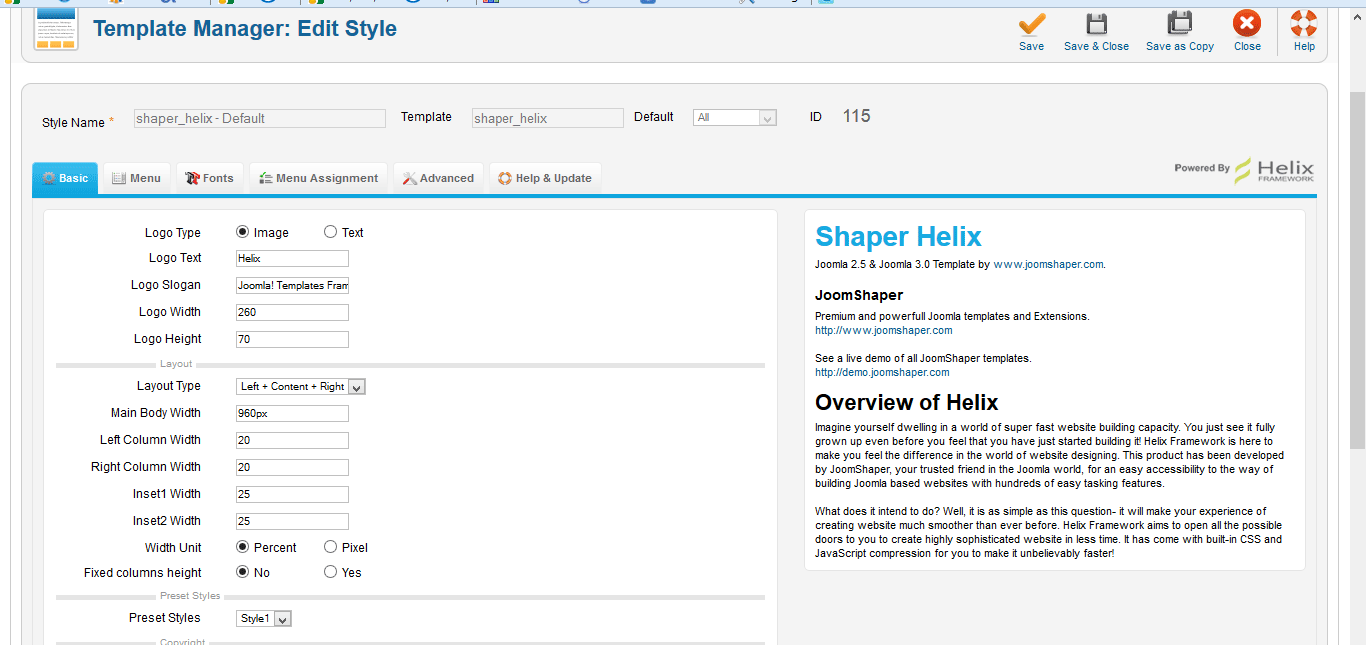Switch to the Advanced tab
The height and width of the screenshot is (645, 1366).
(438, 178)
